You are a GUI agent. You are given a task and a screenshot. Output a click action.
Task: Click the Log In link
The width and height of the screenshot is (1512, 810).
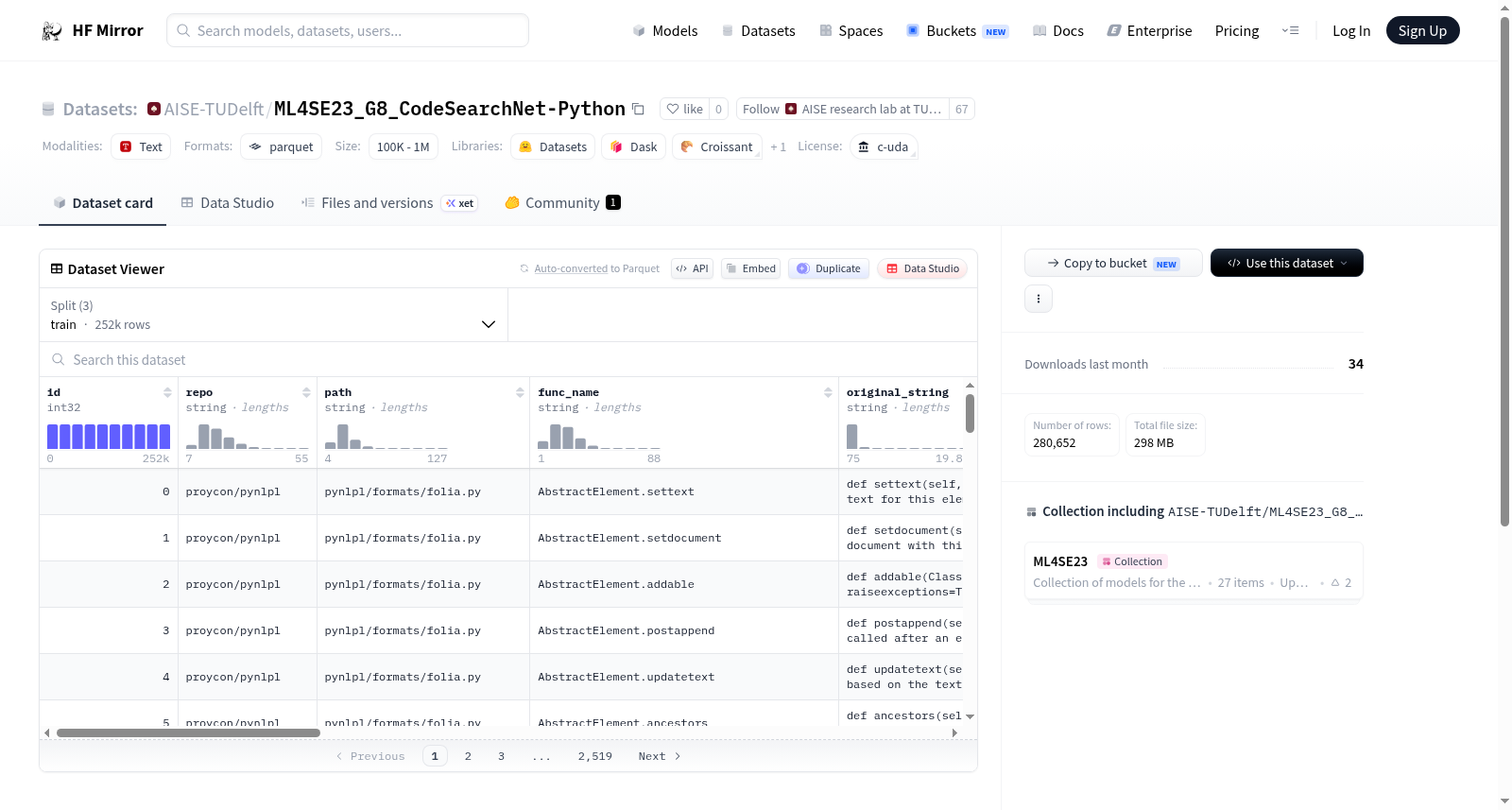click(1351, 31)
